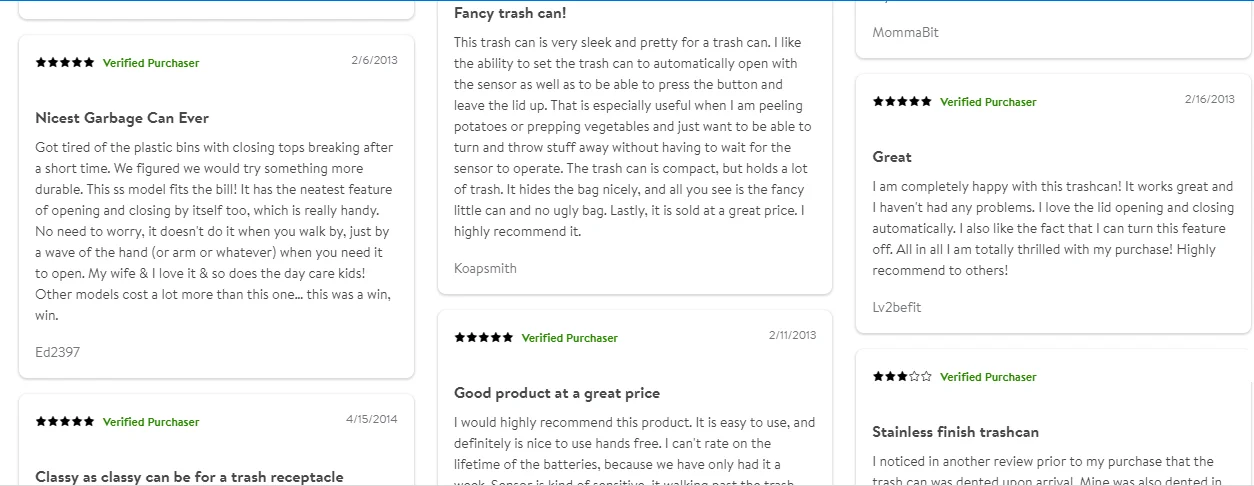This screenshot has width=1254, height=486.
Task: Click the 2/11/2013 review date
Action: [792, 335]
